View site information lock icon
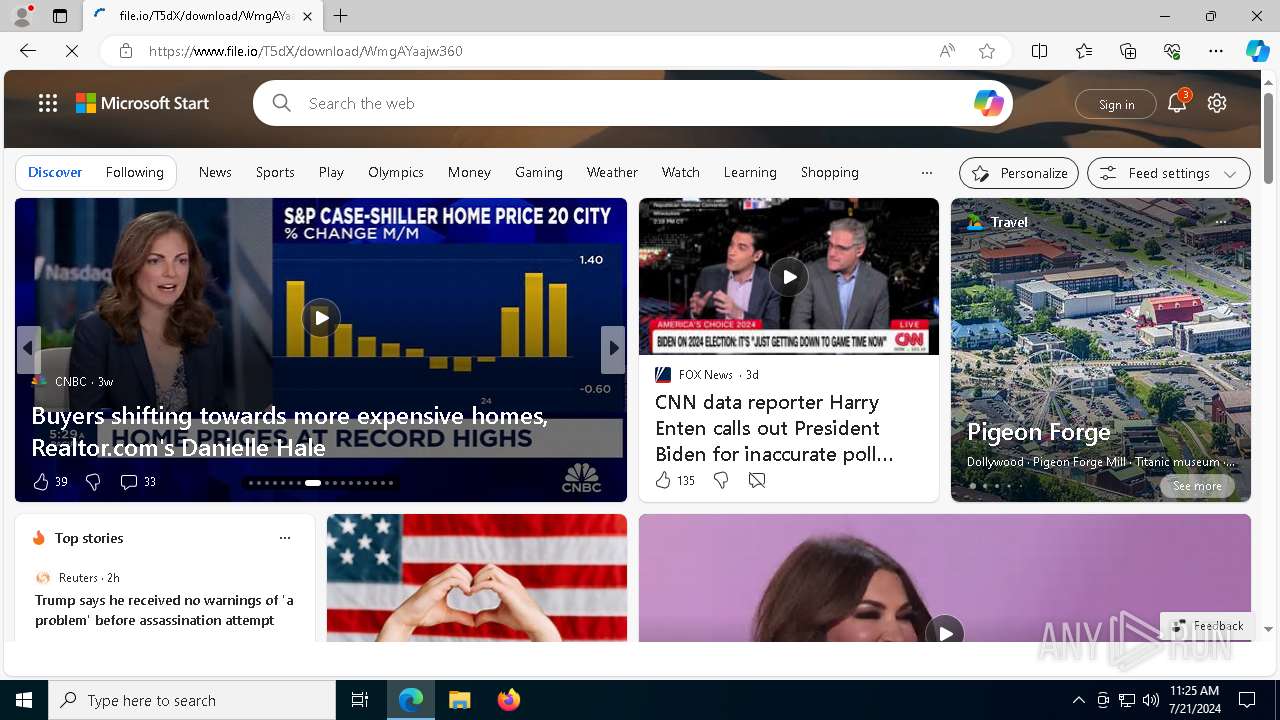Viewport: 1280px width, 720px height. (126, 50)
